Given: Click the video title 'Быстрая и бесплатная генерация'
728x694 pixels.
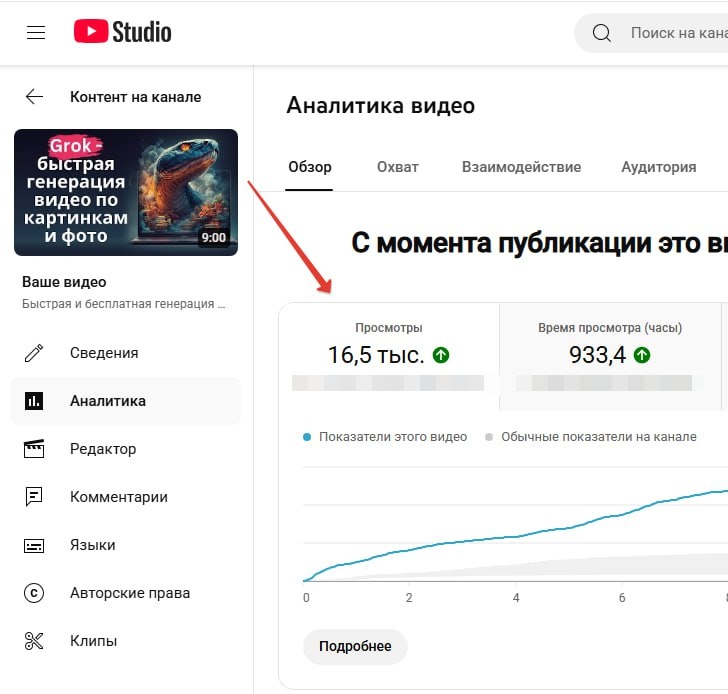Looking at the screenshot, I should click(124, 304).
